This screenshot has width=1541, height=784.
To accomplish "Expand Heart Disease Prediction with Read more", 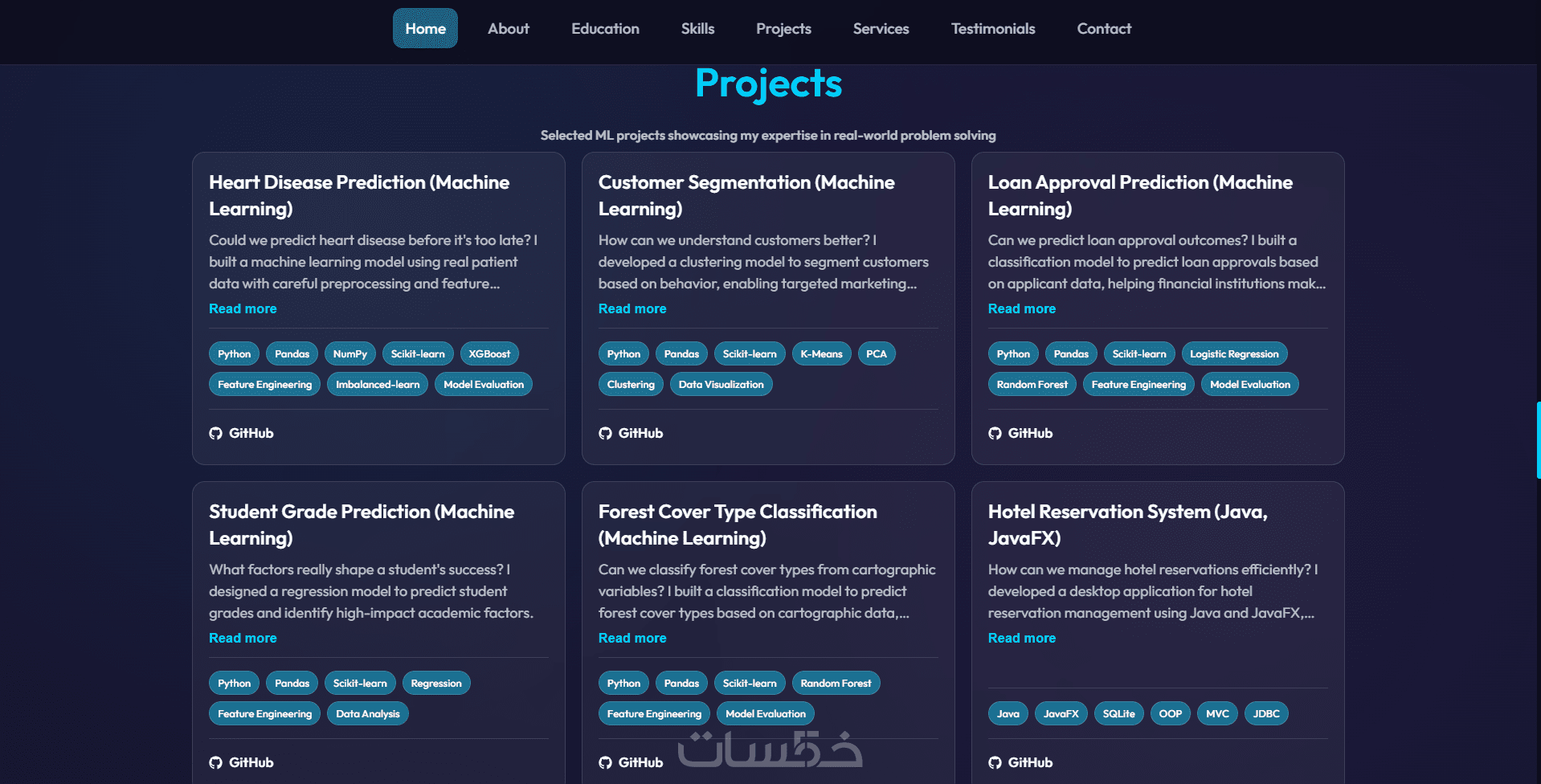I will [x=243, y=308].
